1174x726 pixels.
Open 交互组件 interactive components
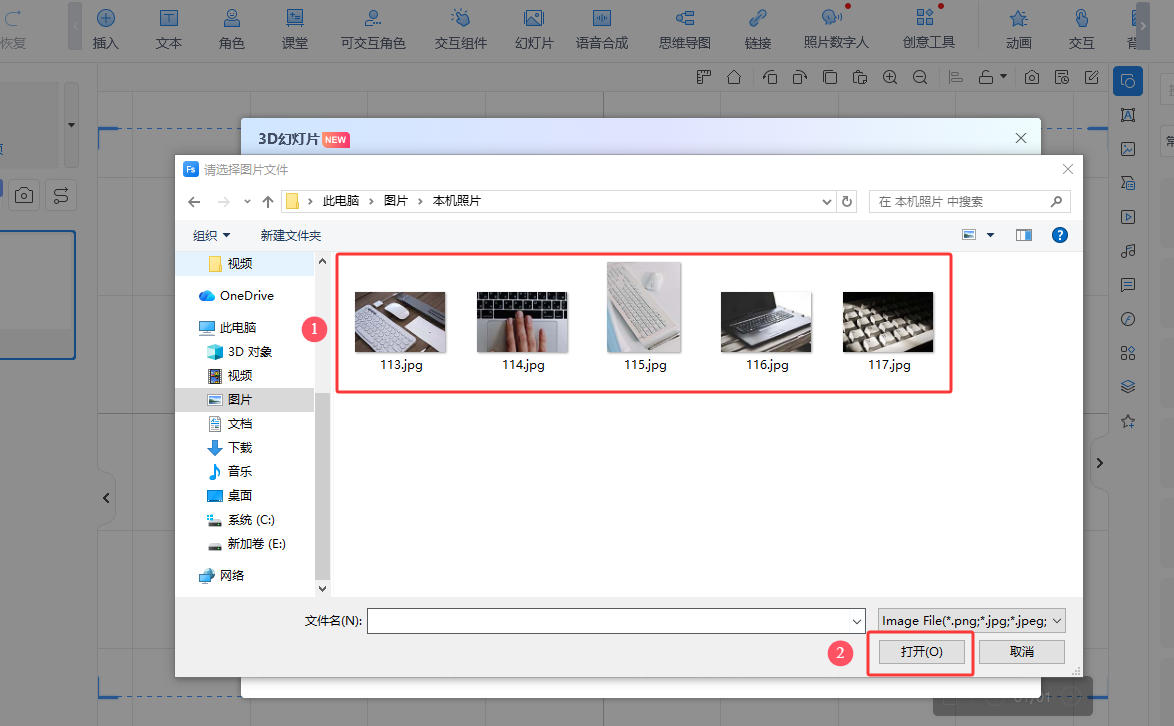[x=460, y=28]
